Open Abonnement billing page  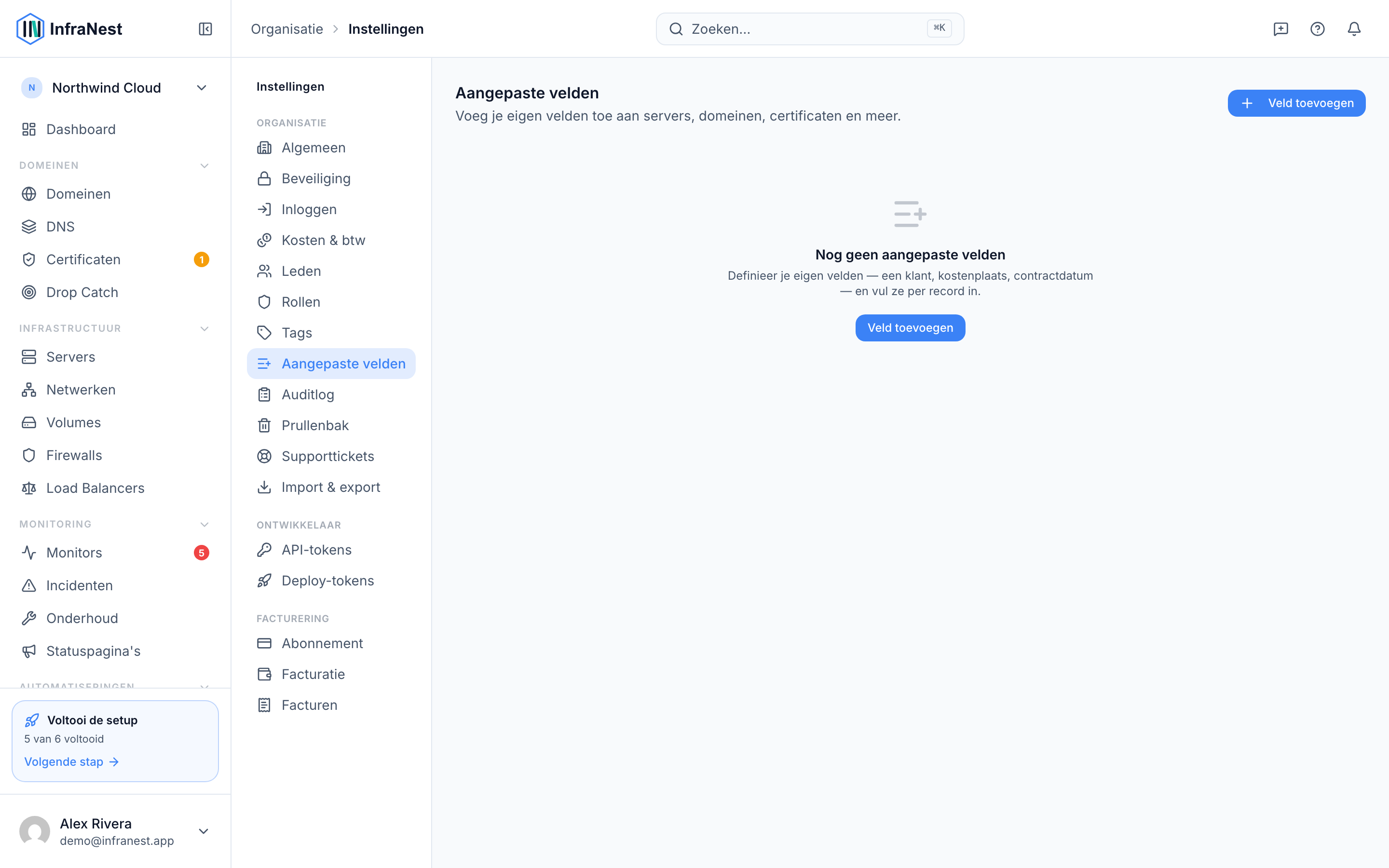pyautogui.click(x=331, y=644)
